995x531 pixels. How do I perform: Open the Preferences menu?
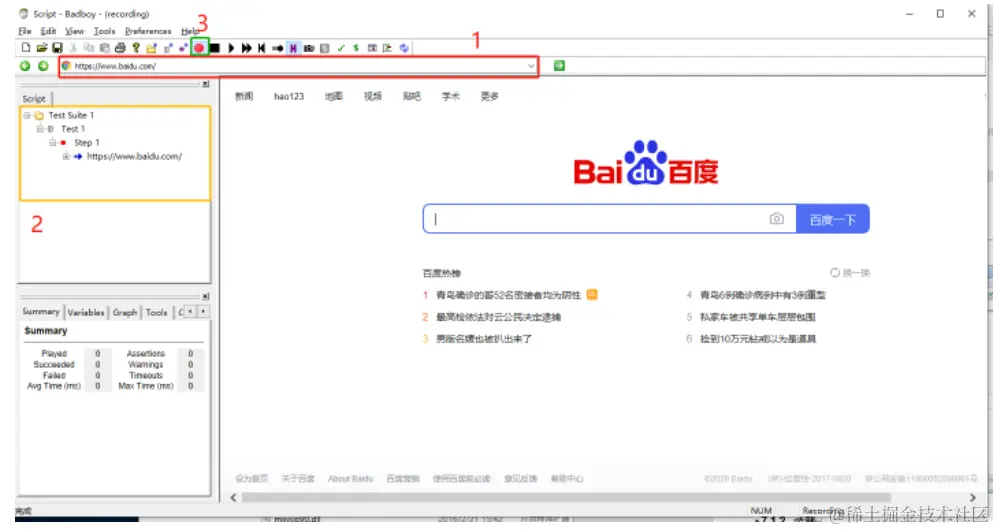point(148,31)
